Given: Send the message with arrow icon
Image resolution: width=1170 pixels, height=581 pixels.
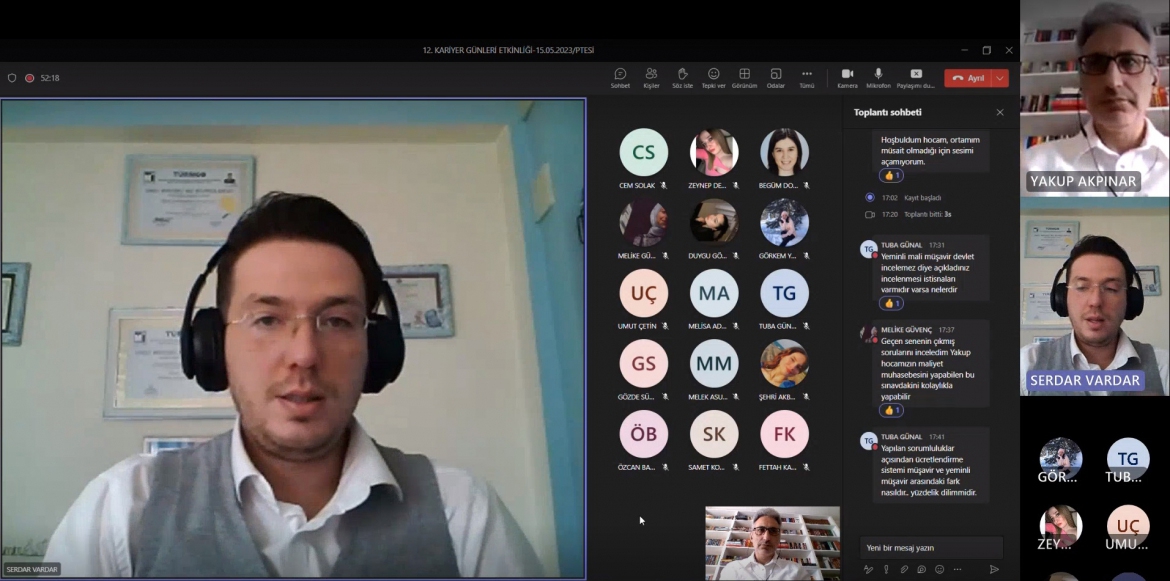Looking at the screenshot, I should [994, 569].
